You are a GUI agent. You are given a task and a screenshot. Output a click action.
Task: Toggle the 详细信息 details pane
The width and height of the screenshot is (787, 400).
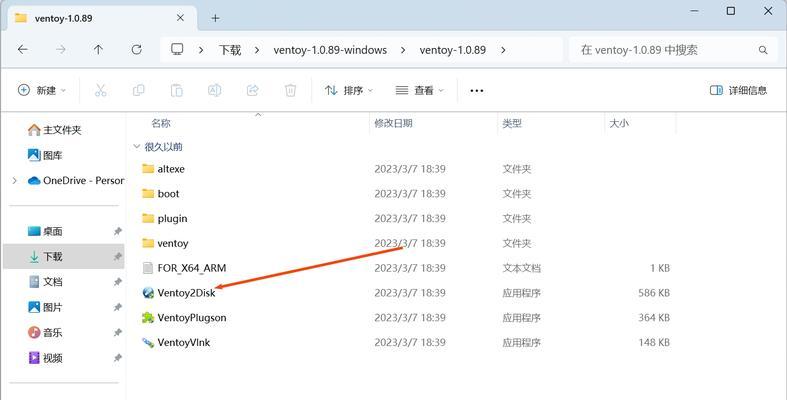tap(738, 90)
